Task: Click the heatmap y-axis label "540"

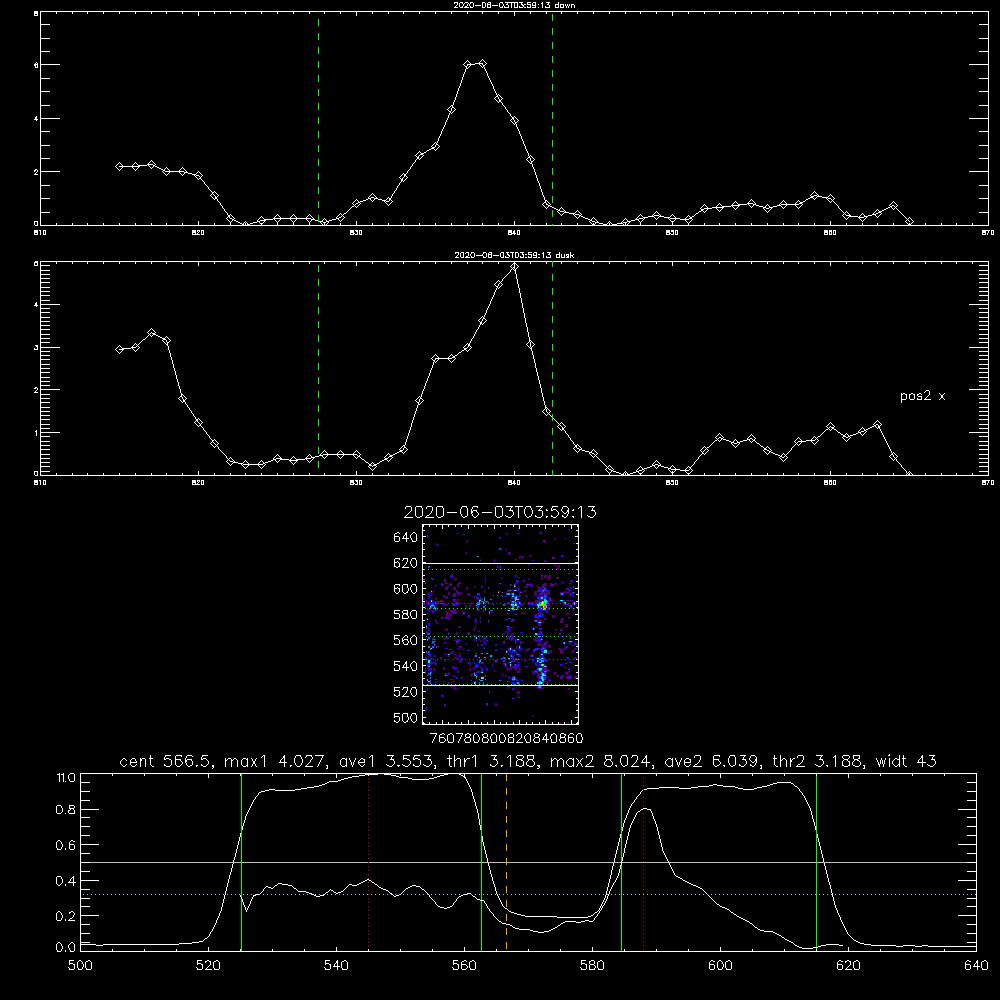Action: (406, 666)
